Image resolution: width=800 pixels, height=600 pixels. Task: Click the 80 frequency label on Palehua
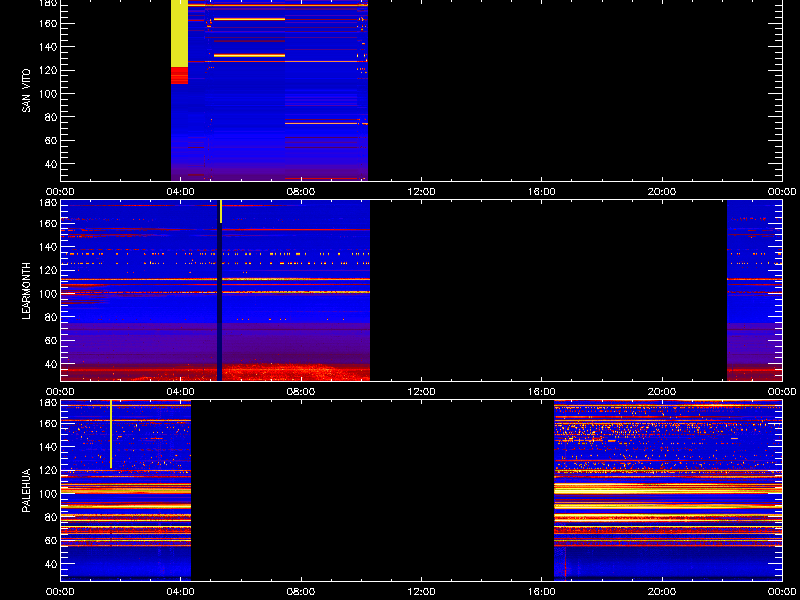[x=52, y=517]
